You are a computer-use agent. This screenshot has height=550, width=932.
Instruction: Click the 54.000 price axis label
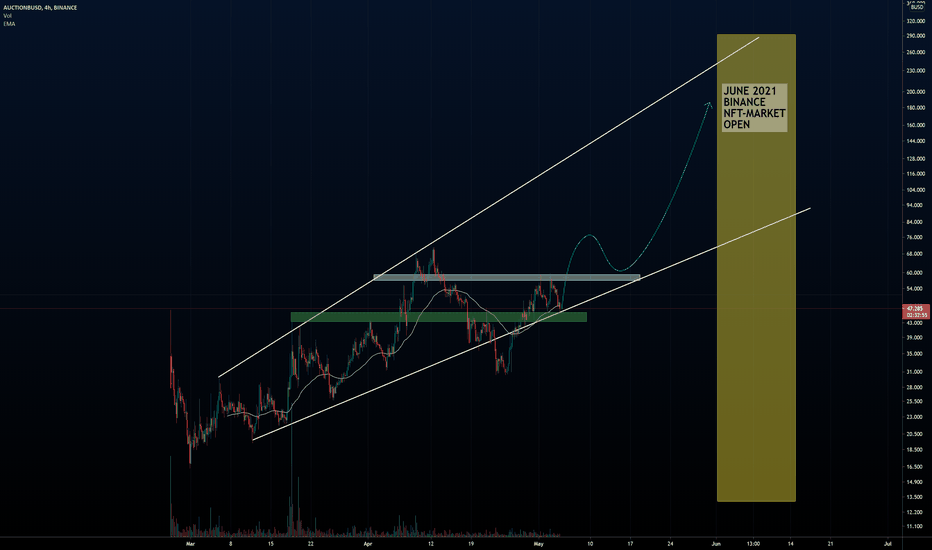[916, 289]
